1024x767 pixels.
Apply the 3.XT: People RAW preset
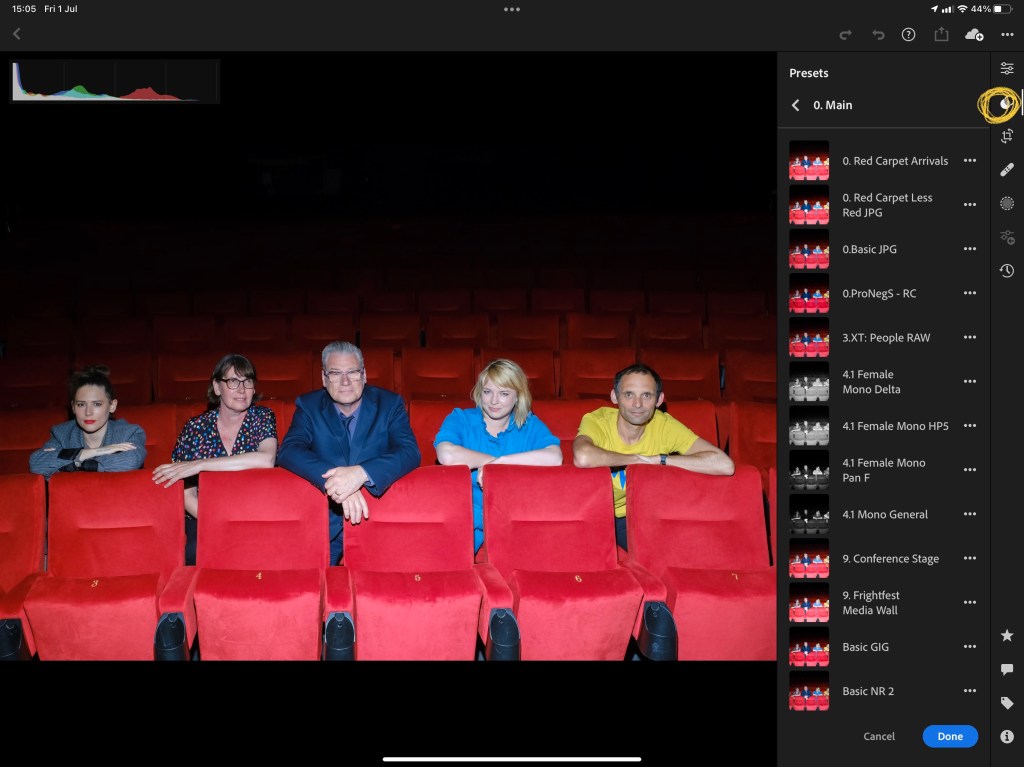[885, 337]
